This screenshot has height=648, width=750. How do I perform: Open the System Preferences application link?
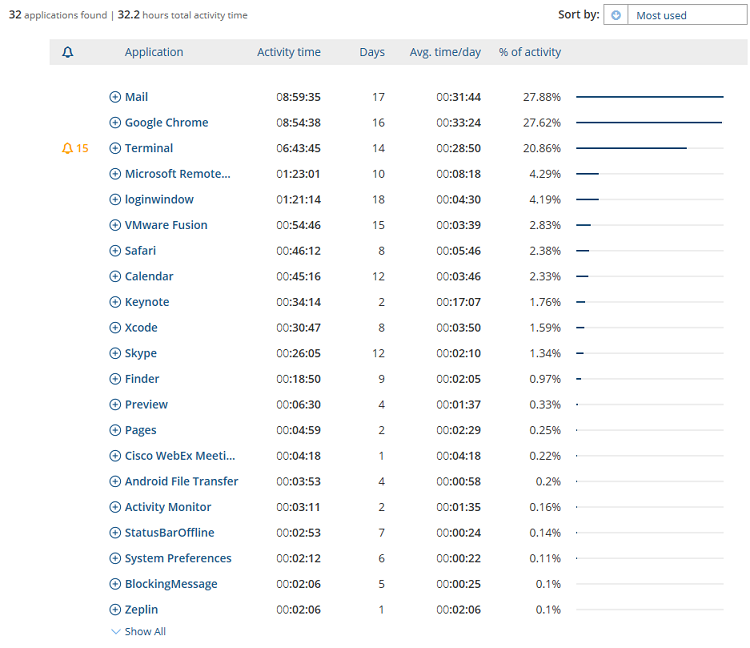coord(178,559)
